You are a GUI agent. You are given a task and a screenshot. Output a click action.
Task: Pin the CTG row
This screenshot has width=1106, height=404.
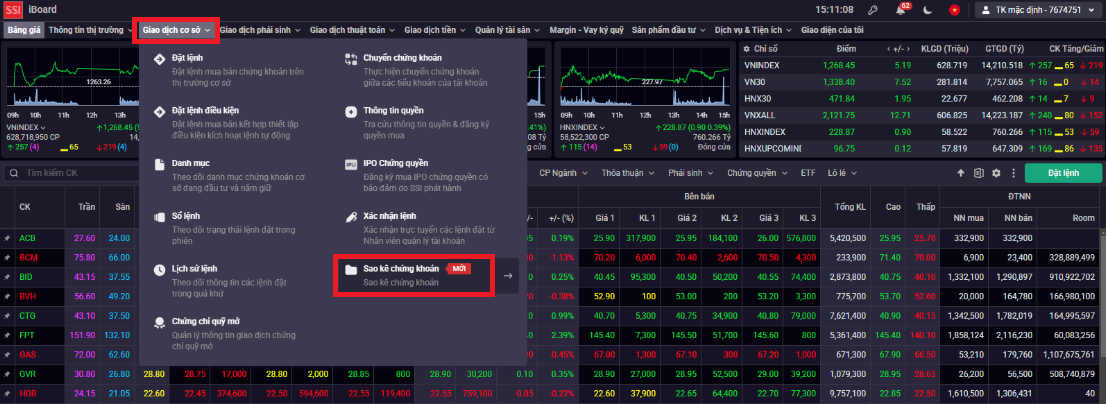7,316
